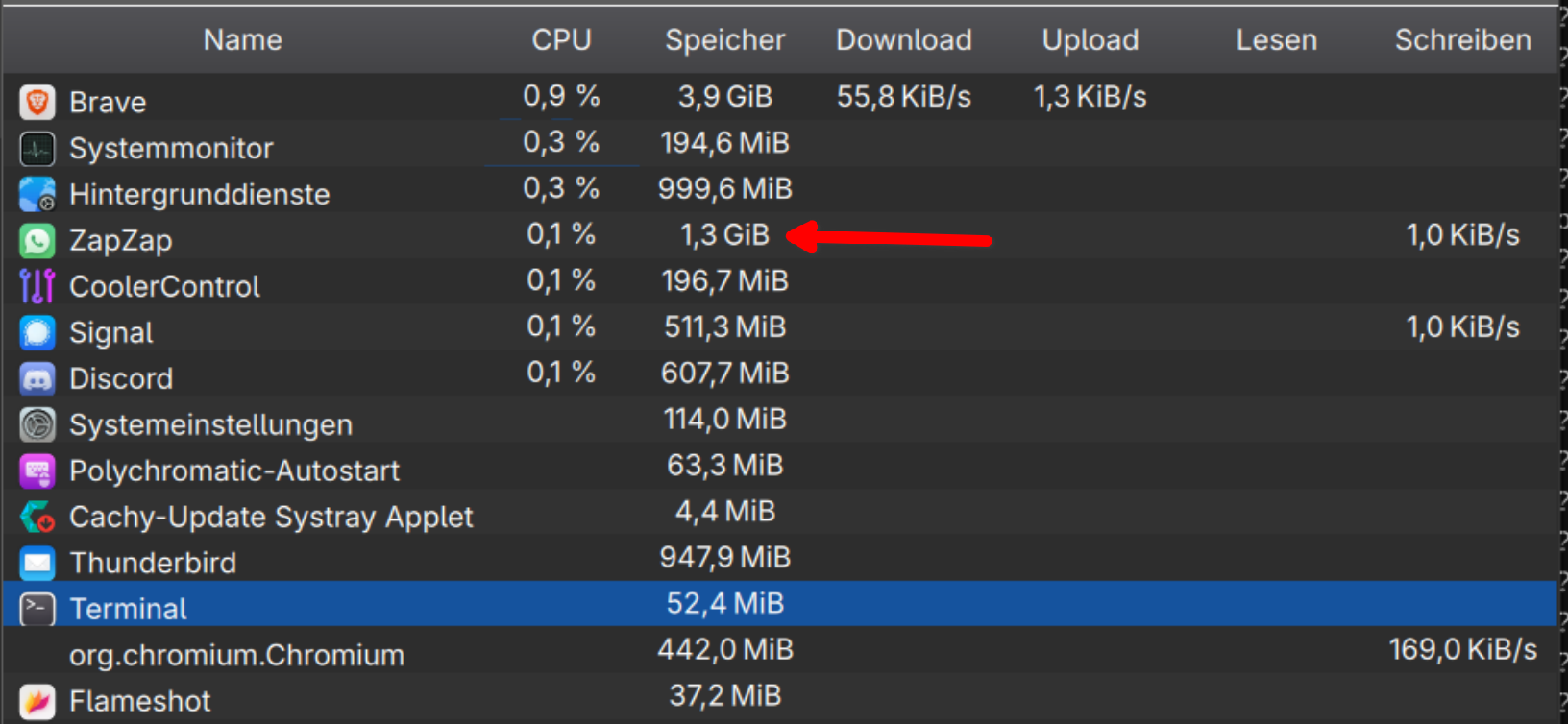Click the Schreiben column header
Viewport: 1568px width, 724px height.
(1463, 40)
